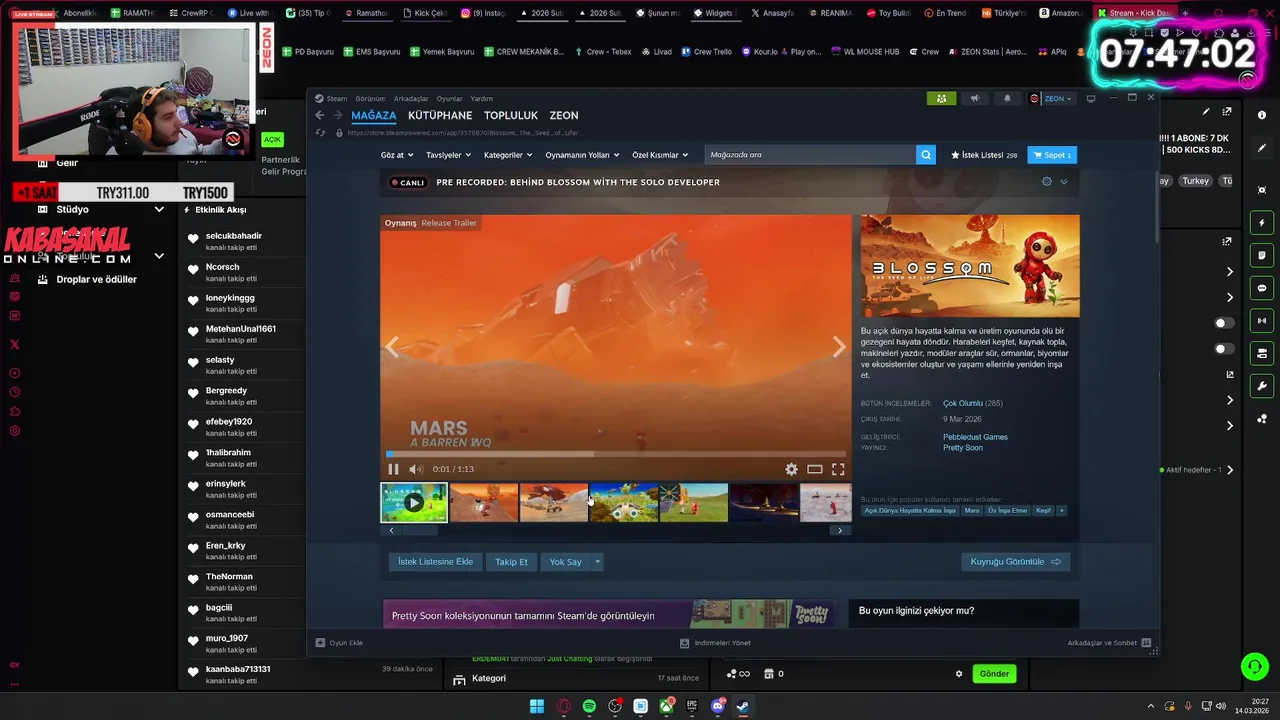Click the Takip Et button
The image size is (1280, 720).
pyautogui.click(x=511, y=562)
